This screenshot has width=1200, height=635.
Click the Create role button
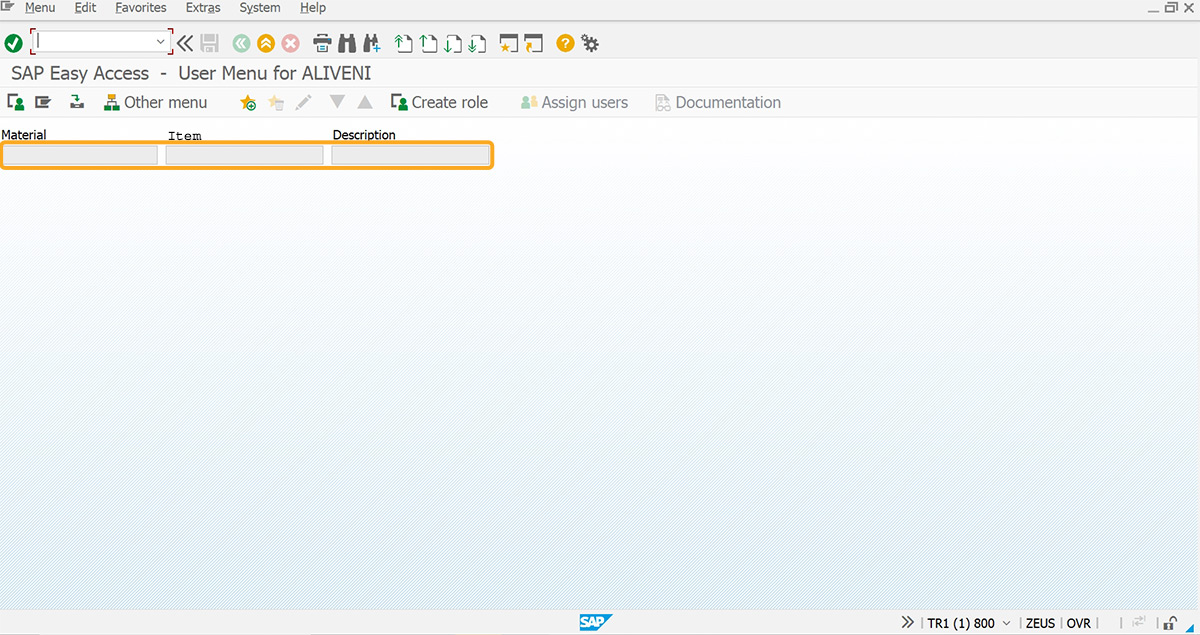coord(439,102)
